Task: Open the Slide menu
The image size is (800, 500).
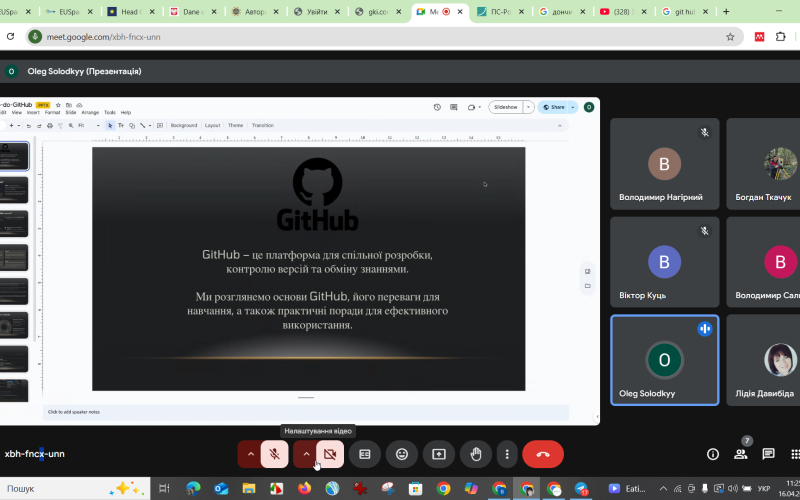Action: (x=70, y=112)
